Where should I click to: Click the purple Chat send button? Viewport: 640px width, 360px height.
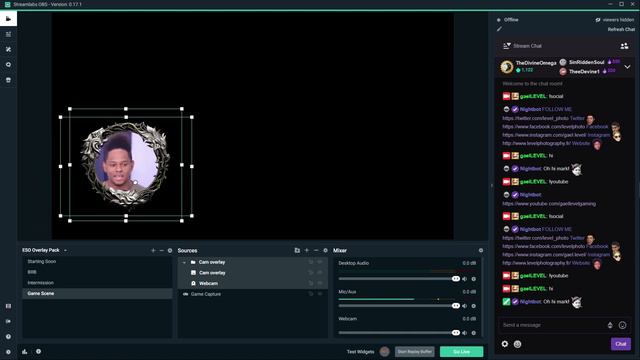pyautogui.click(x=620, y=344)
